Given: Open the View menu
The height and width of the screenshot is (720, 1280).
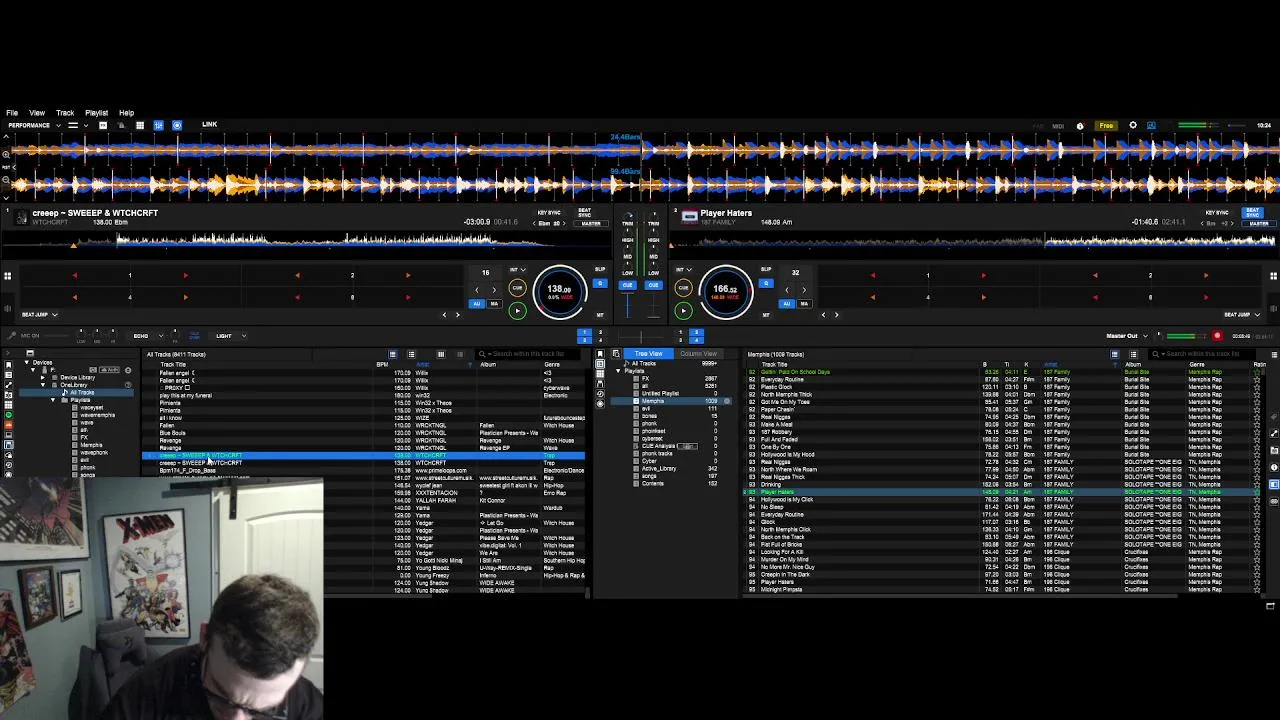Looking at the screenshot, I should [37, 113].
